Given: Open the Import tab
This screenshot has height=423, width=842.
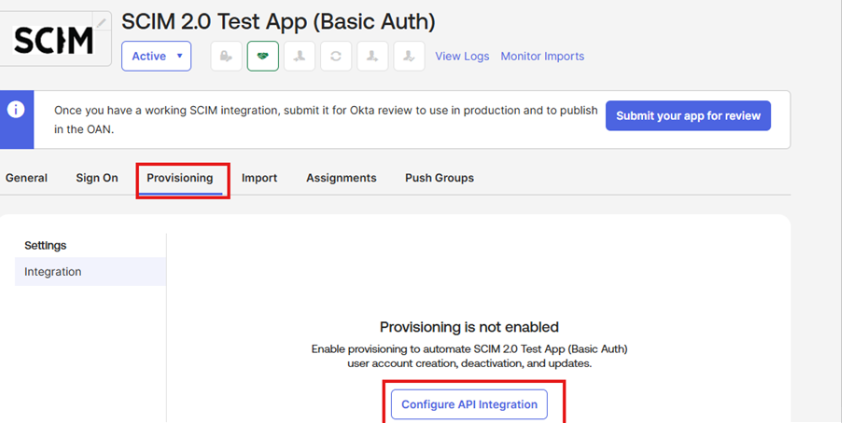Looking at the screenshot, I should [259, 178].
